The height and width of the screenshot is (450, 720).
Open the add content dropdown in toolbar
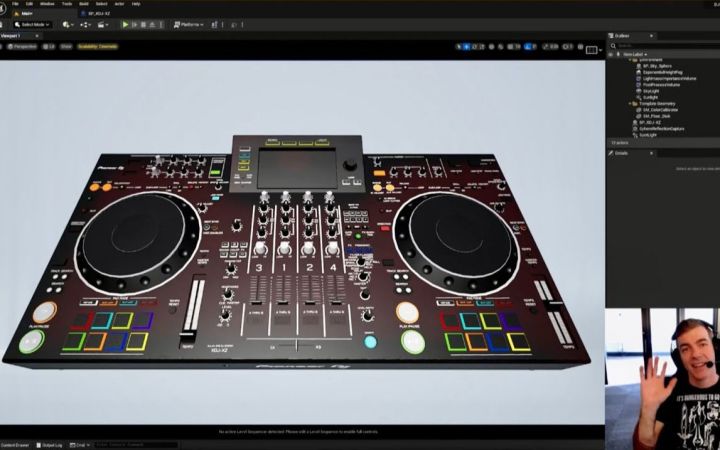coord(68,24)
